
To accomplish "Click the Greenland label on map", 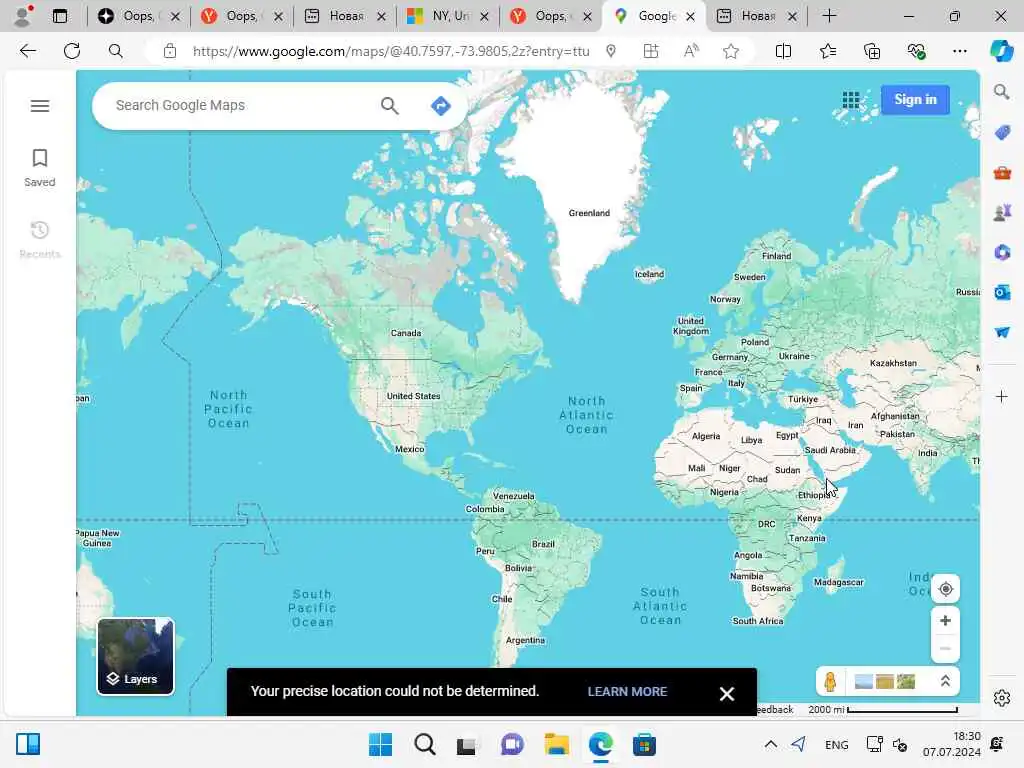I will click(589, 213).
